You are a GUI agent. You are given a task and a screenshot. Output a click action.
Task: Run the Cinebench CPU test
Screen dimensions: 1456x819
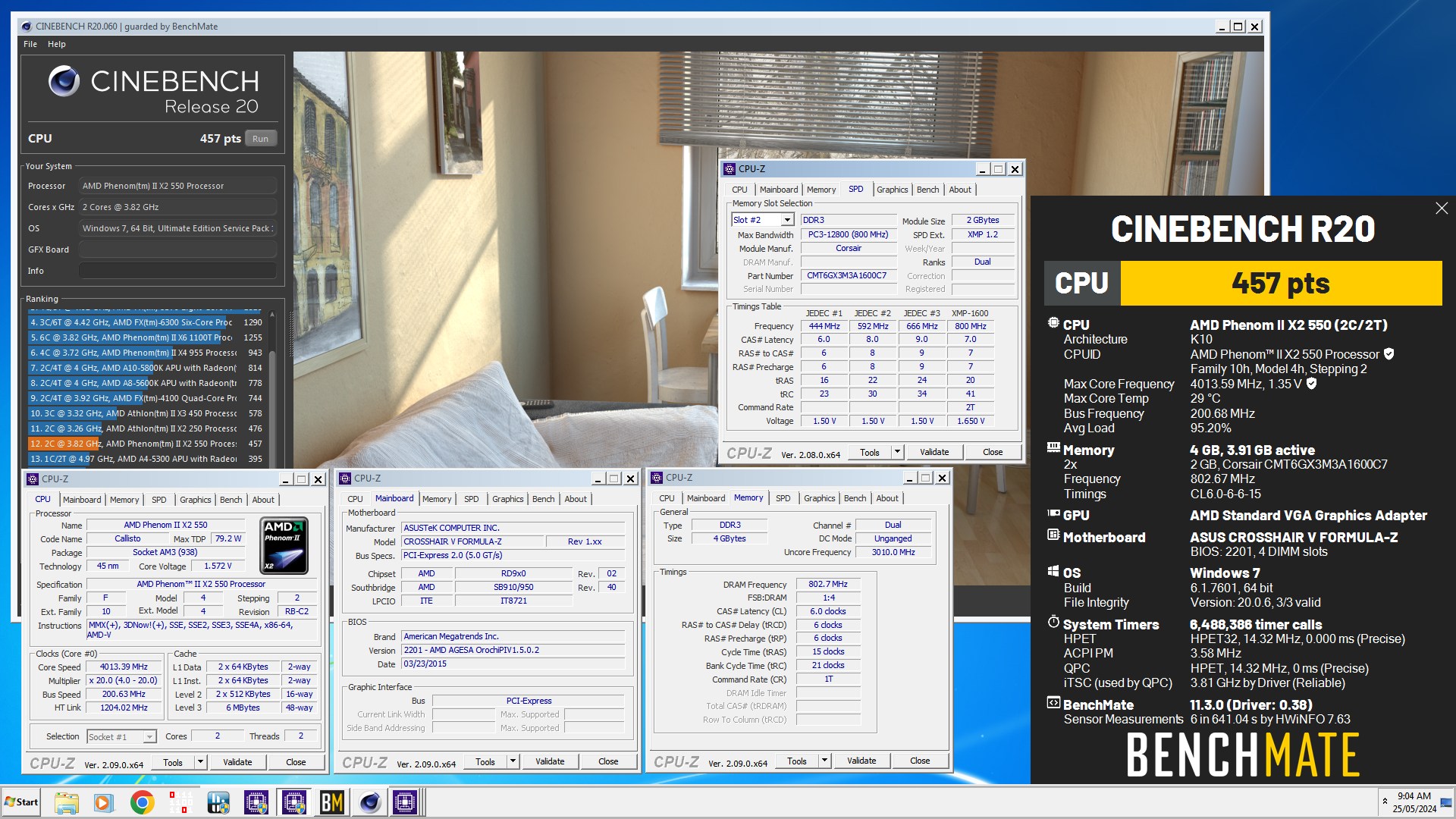(260, 139)
